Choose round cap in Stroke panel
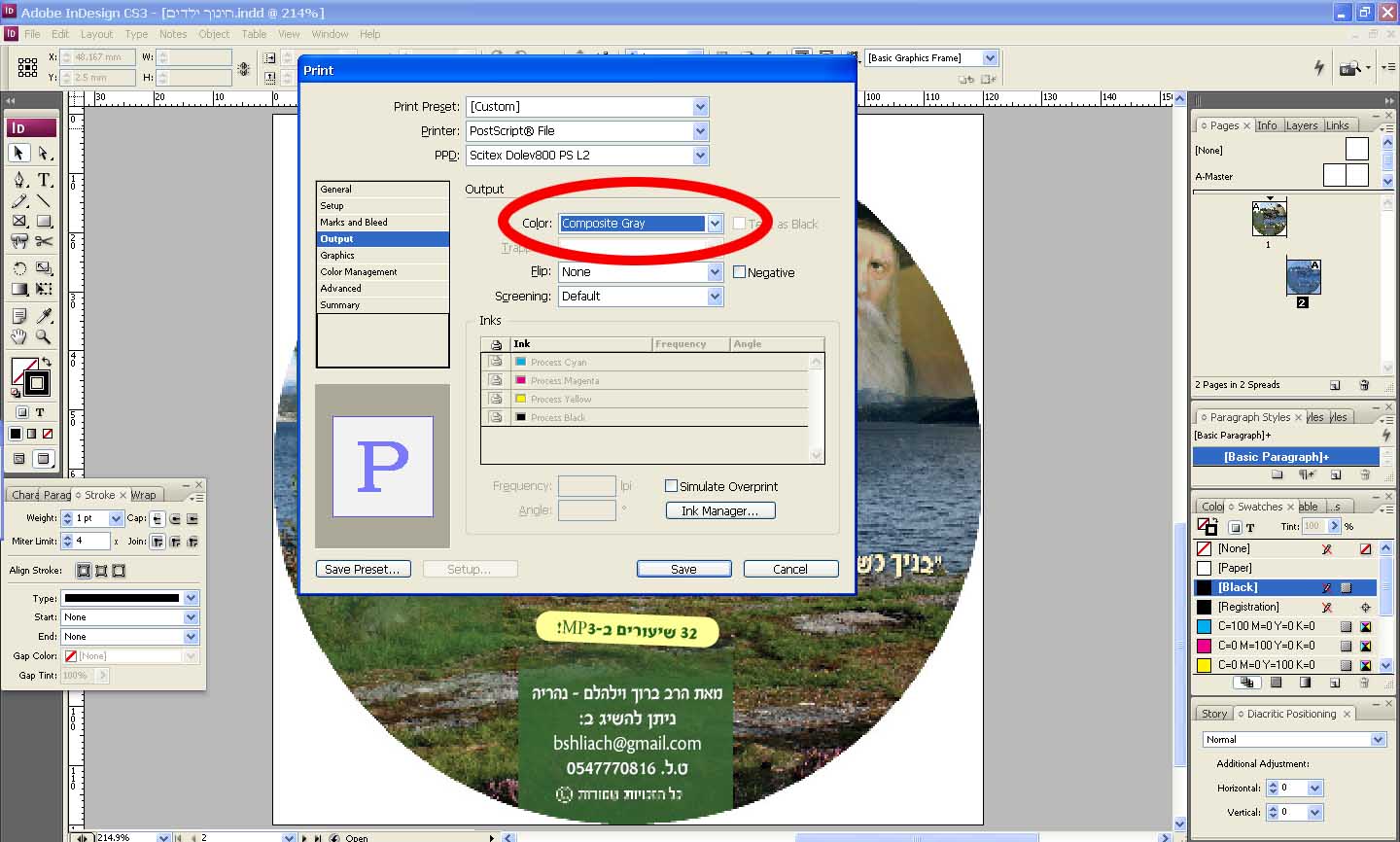Image resolution: width=1400 pixels, height=842 pixels. click(175, 518)
